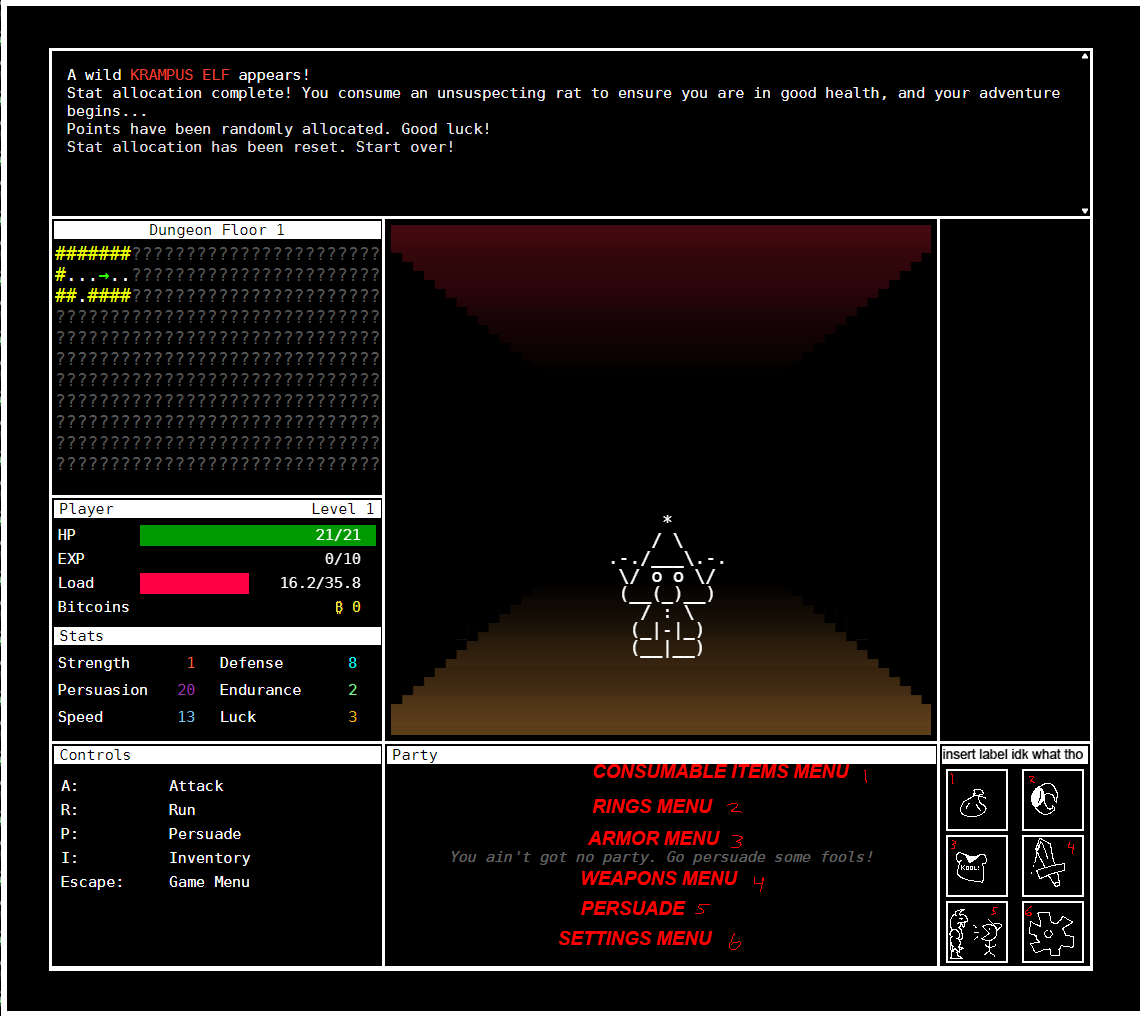Click the "Points have been randomly allocated" log line
This screenshot has height=1016, width=1146.
click(x=278, y=129)
